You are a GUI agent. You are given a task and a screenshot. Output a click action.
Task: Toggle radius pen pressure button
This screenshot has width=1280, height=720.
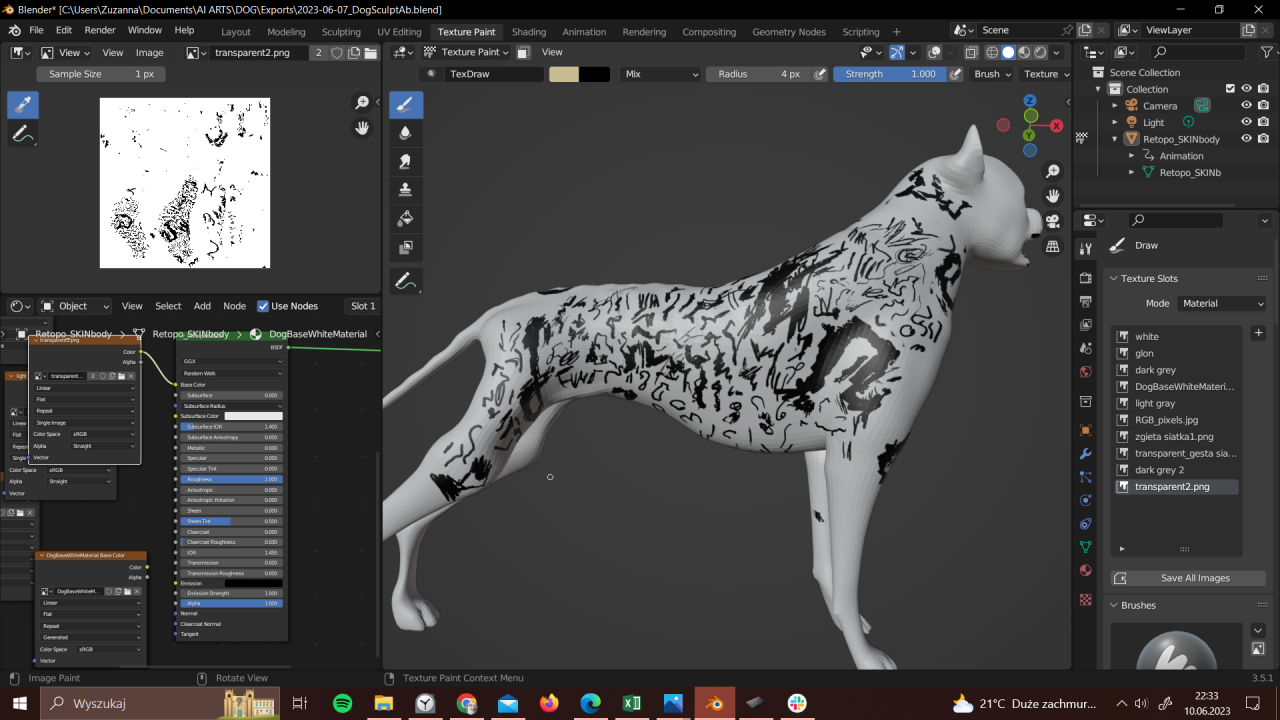[x=821, y=74]
